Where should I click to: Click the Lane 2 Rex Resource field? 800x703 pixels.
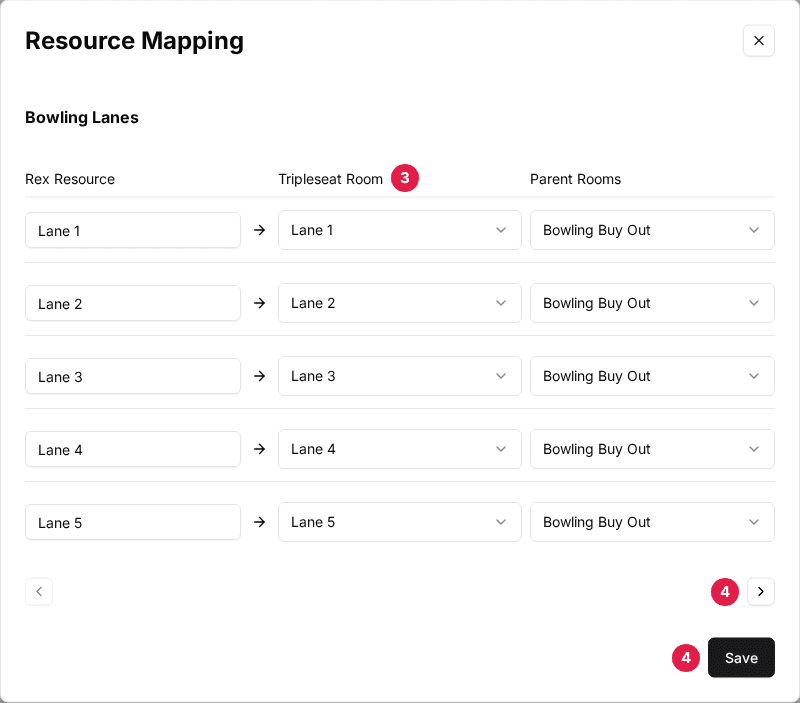pos(133,304)
